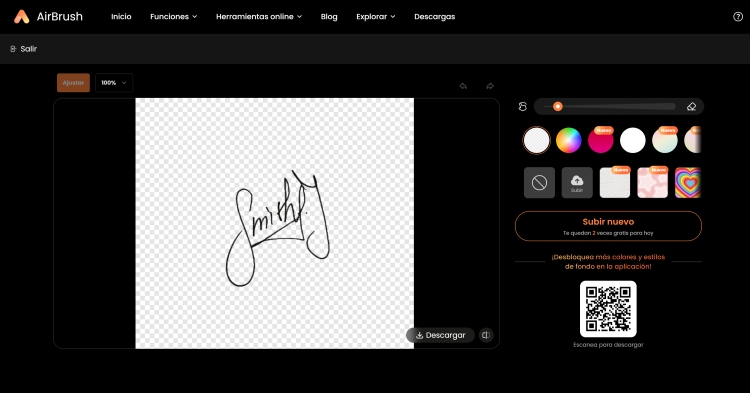Viewport: 750px width, 393px height.
Task: Choose the solid white color swatch
Action: (632, 141)
